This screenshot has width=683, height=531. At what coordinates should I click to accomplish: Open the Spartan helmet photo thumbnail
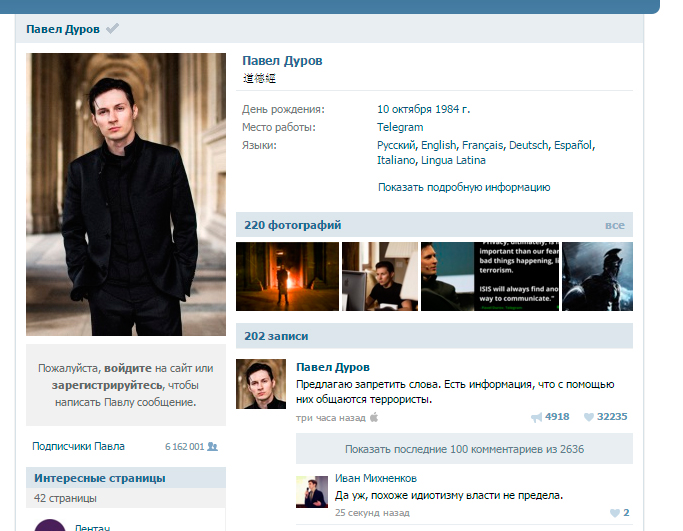click(x=597, y=276)
